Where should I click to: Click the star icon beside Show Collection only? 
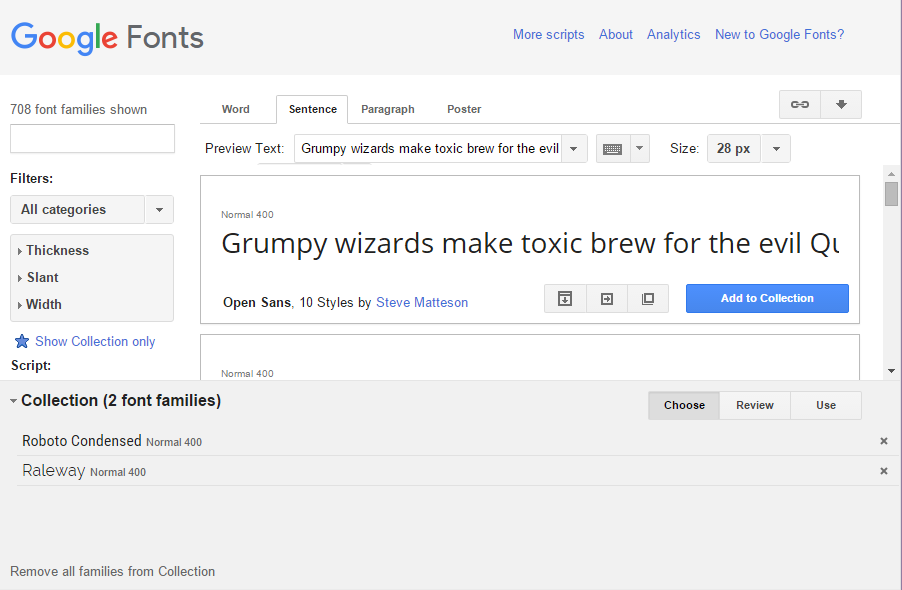22,341
